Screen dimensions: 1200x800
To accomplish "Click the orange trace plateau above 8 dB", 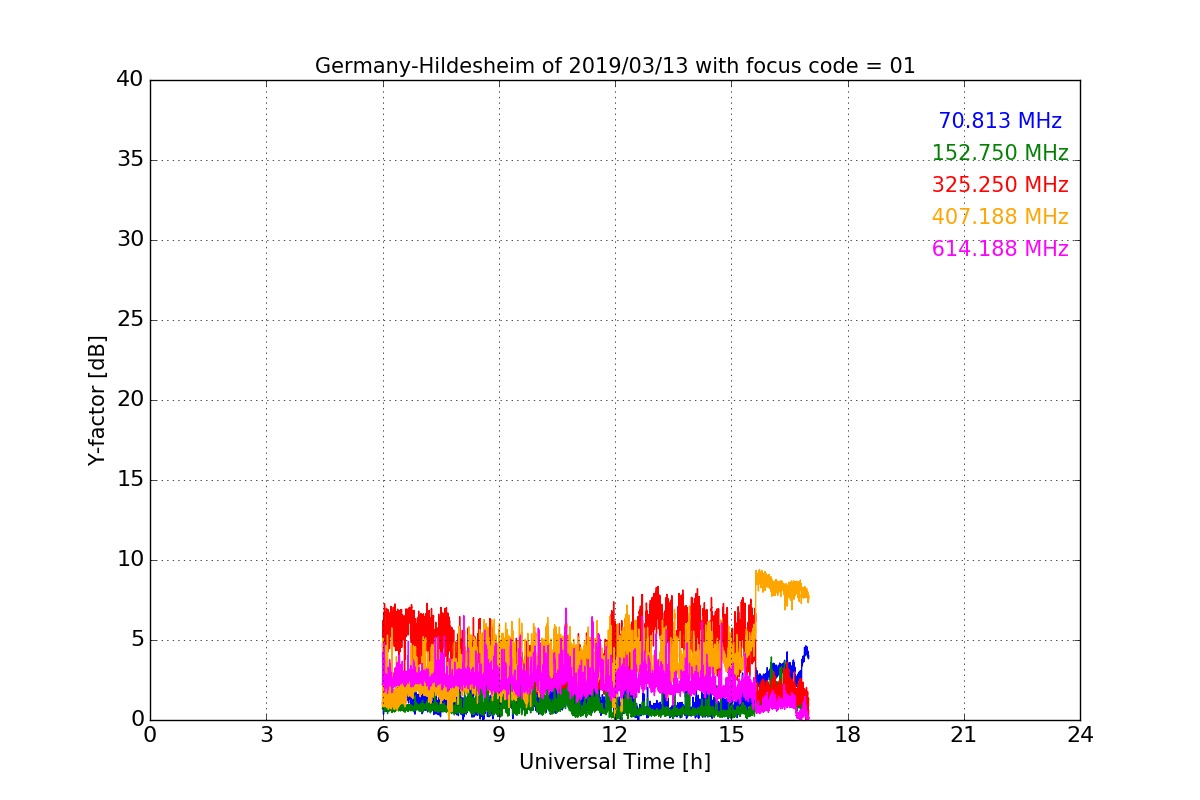I will (782, 588).
